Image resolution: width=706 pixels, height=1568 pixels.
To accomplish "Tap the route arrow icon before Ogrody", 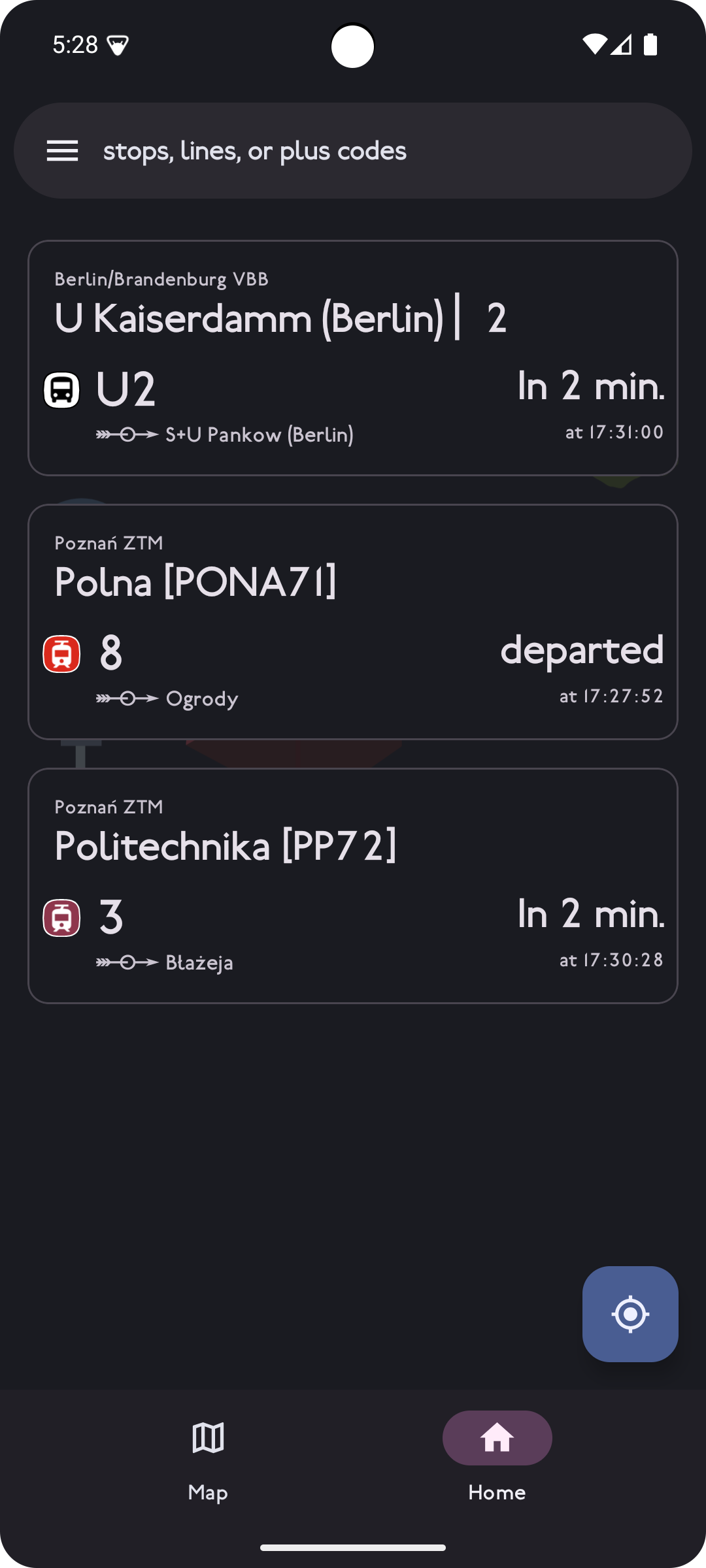I will point(127,699).
